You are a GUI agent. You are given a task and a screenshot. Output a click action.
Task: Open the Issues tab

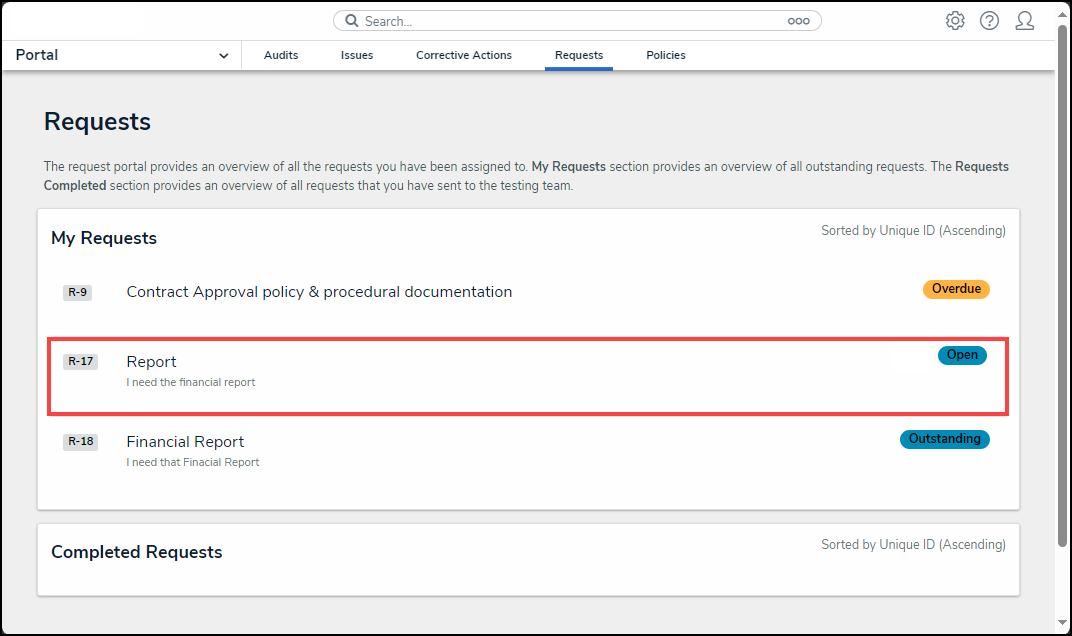click(x=357, y=56)
